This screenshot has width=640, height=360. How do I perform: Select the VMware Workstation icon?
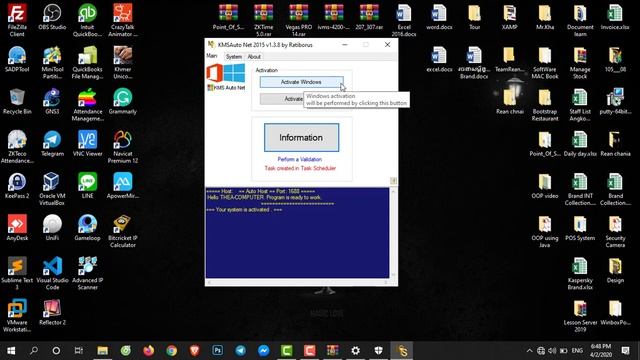(17, 315)
